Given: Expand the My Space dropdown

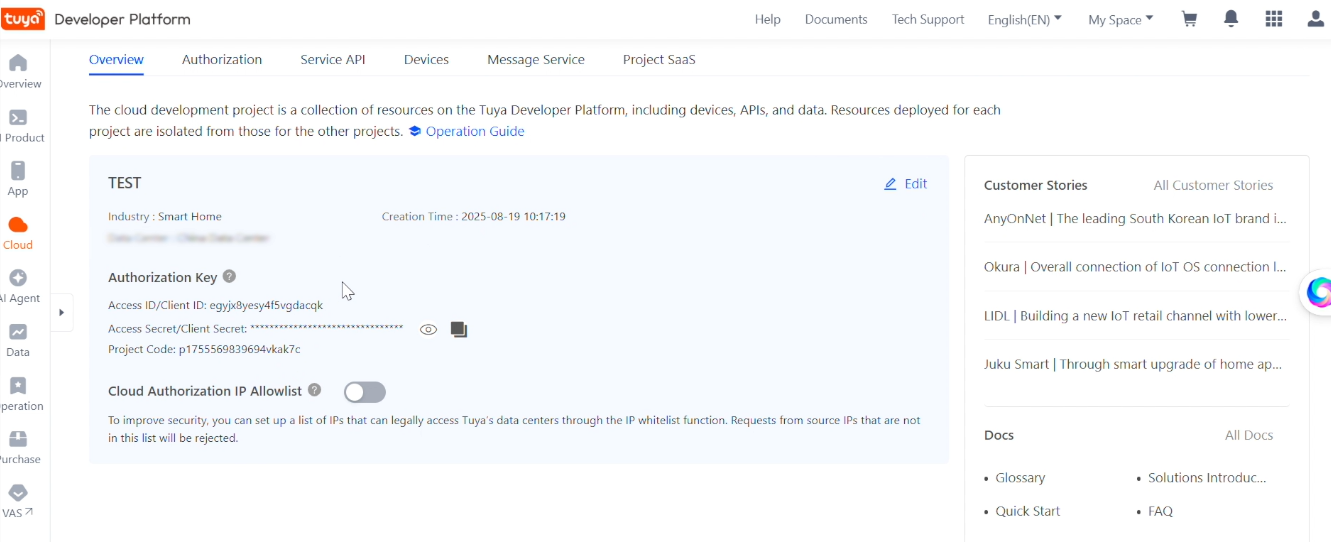Looking at the screenshot, I should [1120, 19].
